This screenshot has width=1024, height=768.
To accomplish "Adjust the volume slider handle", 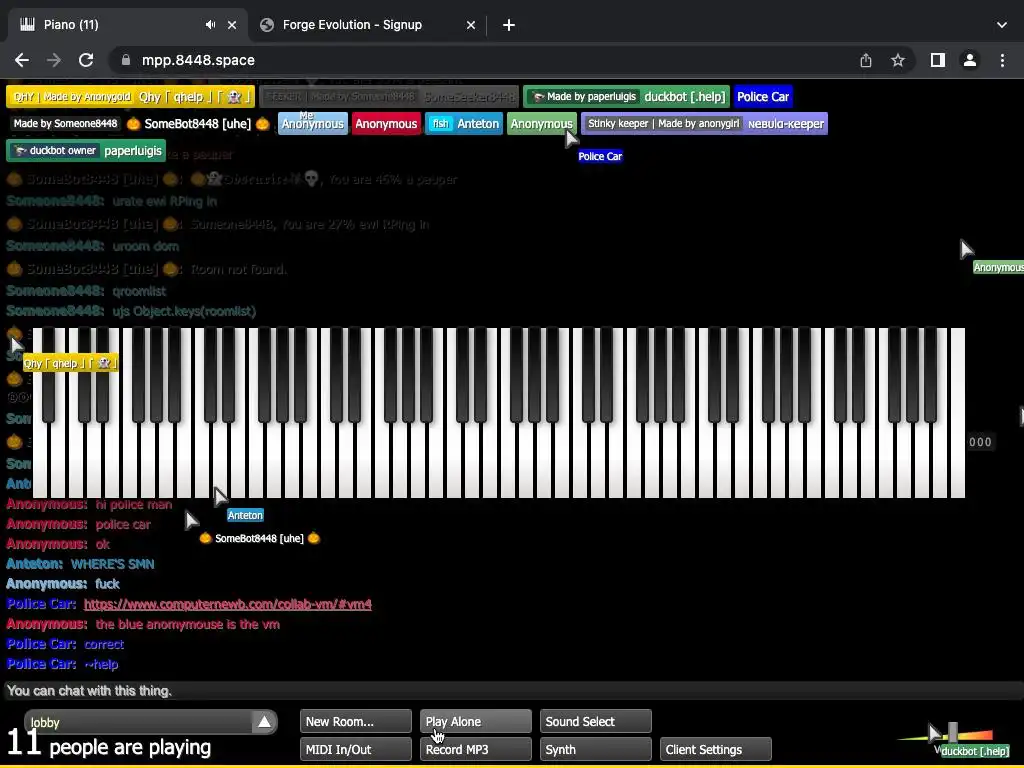I will [x=953, y=731].
